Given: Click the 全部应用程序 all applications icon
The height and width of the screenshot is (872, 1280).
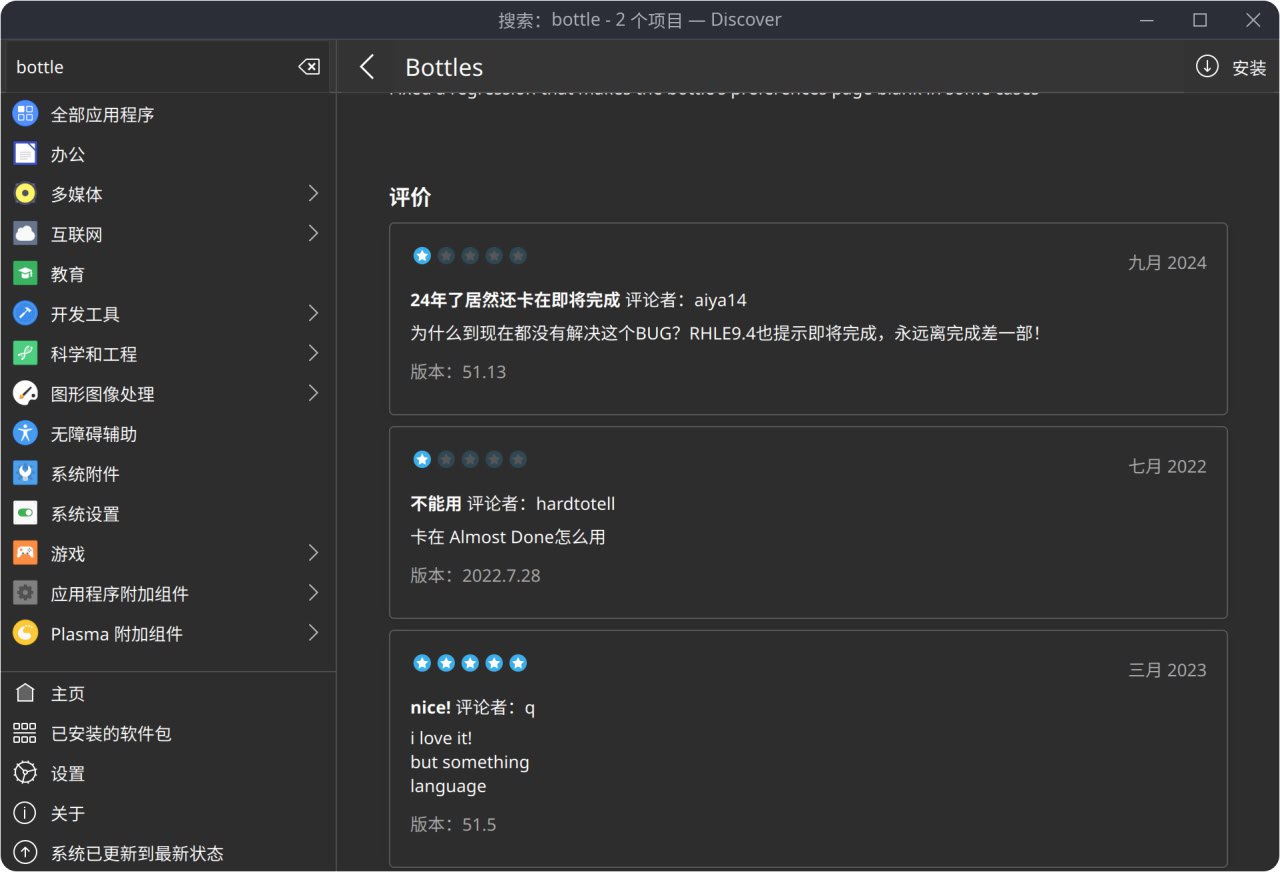Looking at the screenshot, I should tap(25, 114).
